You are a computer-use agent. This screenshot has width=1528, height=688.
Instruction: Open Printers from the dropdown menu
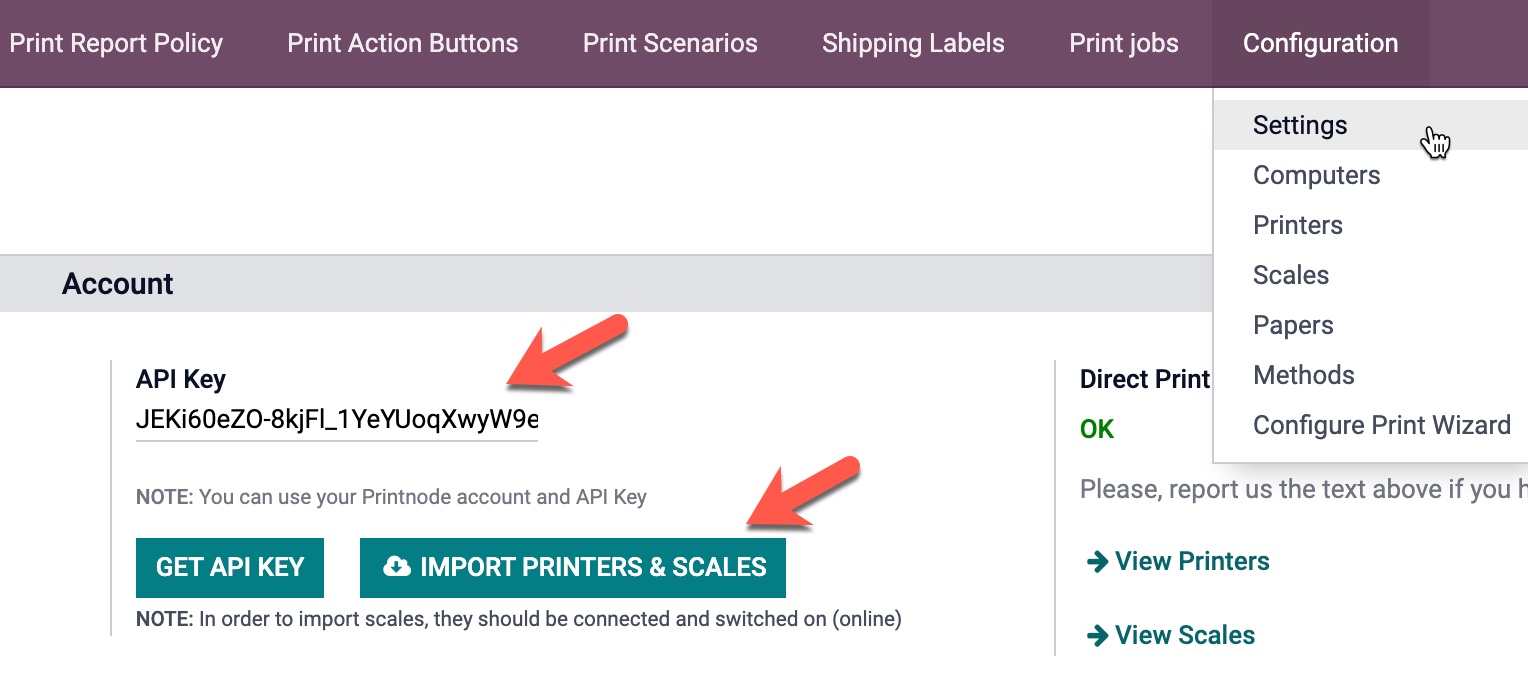pos(1297,225)
